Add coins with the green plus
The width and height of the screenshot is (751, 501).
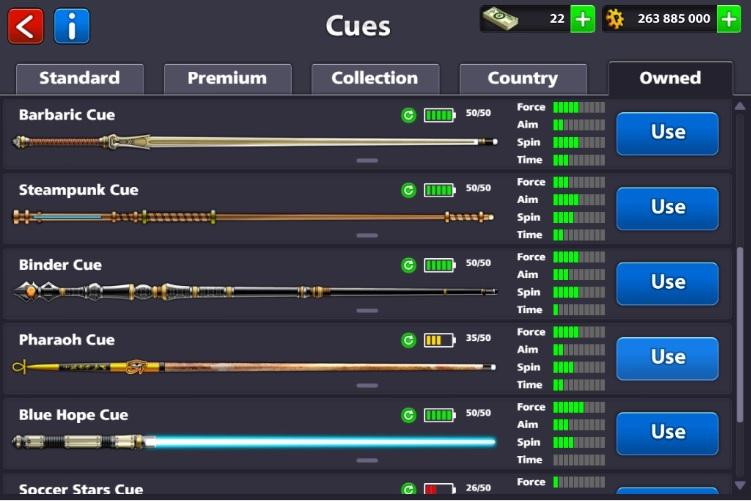(729, 19)
